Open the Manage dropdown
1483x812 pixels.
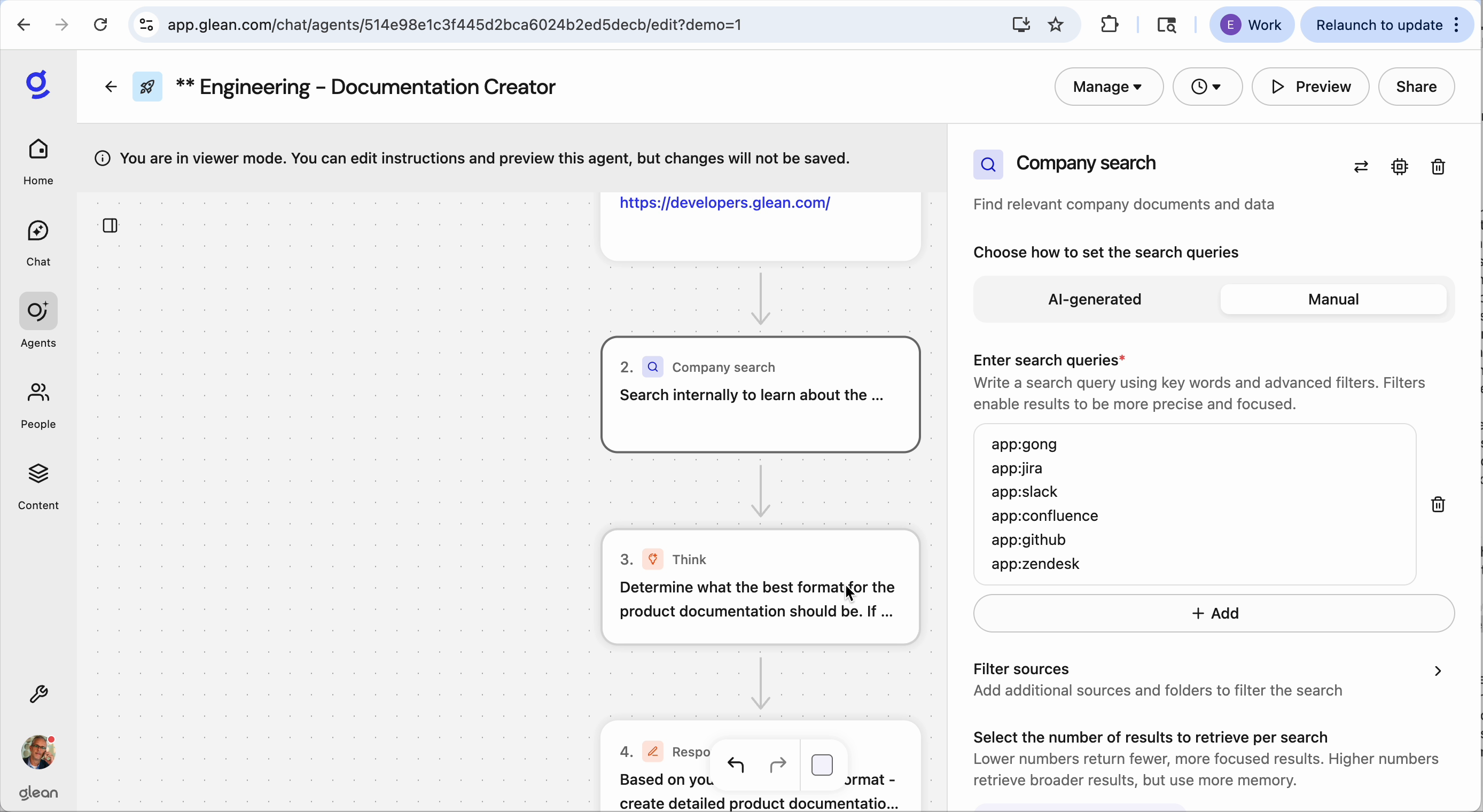pos(1107,87)
